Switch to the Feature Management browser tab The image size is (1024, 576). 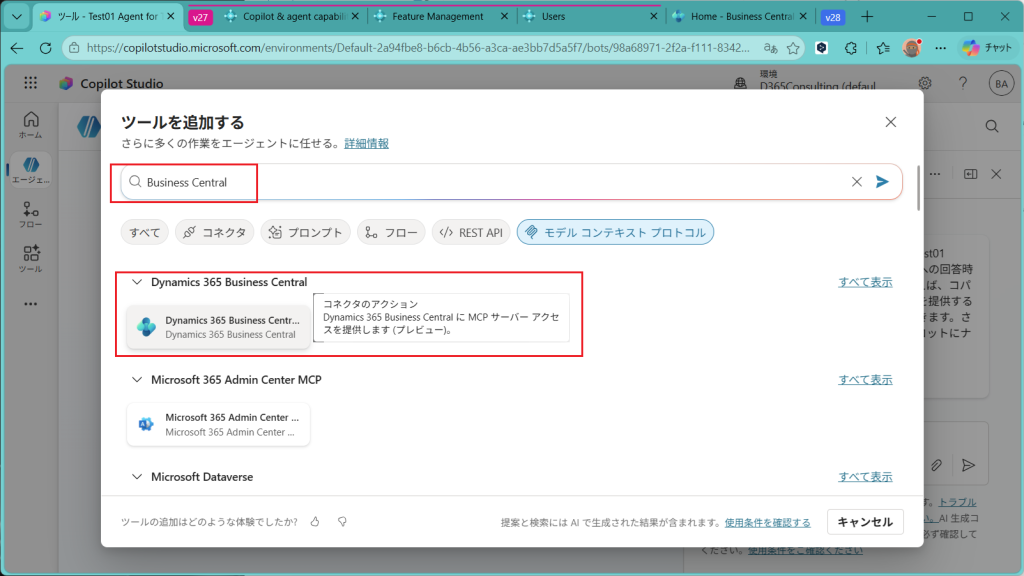pyautogui.click(x=438, y=17)
